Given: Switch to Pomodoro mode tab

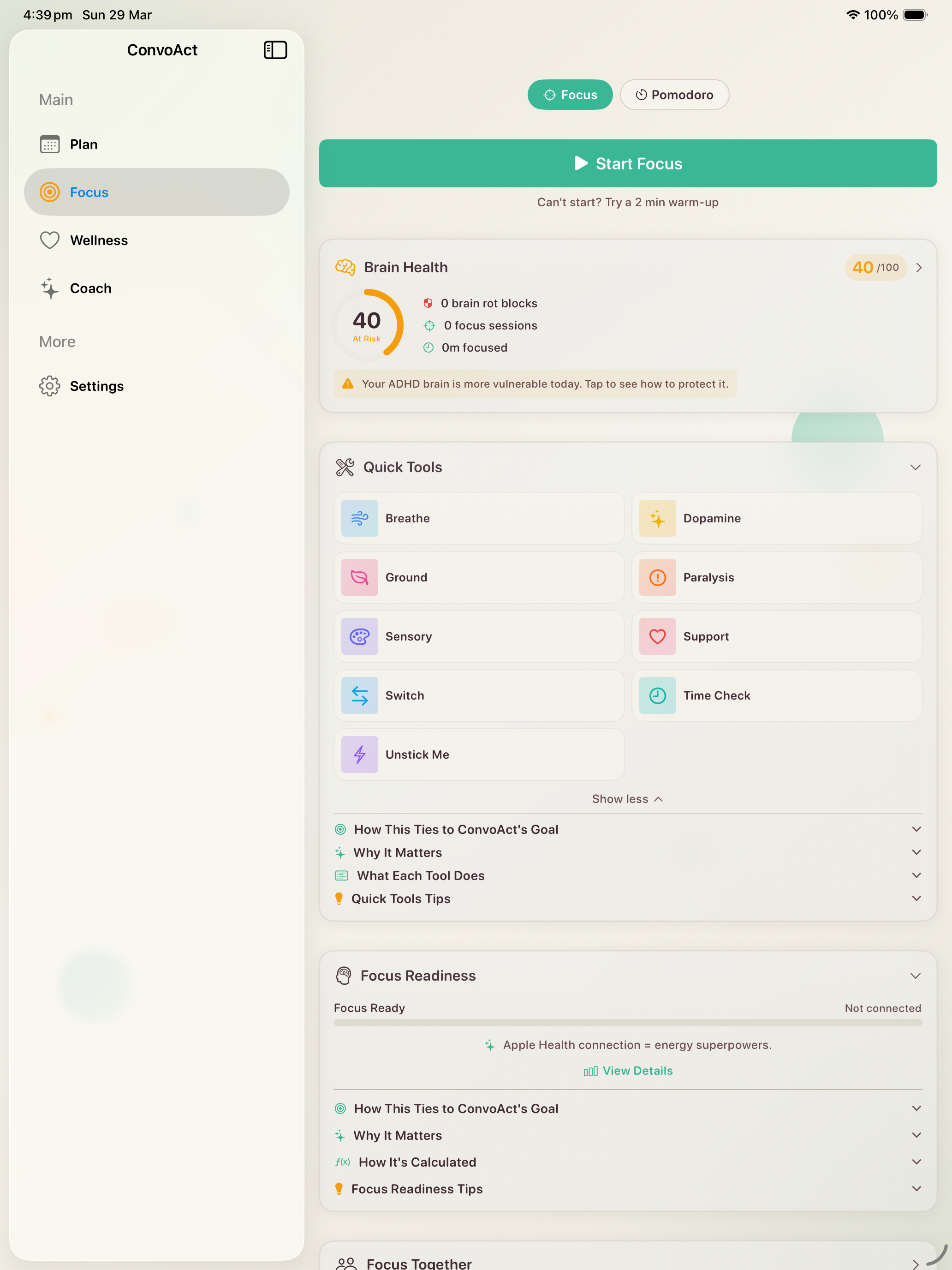Looking at the screenshot, I should 674,95.
